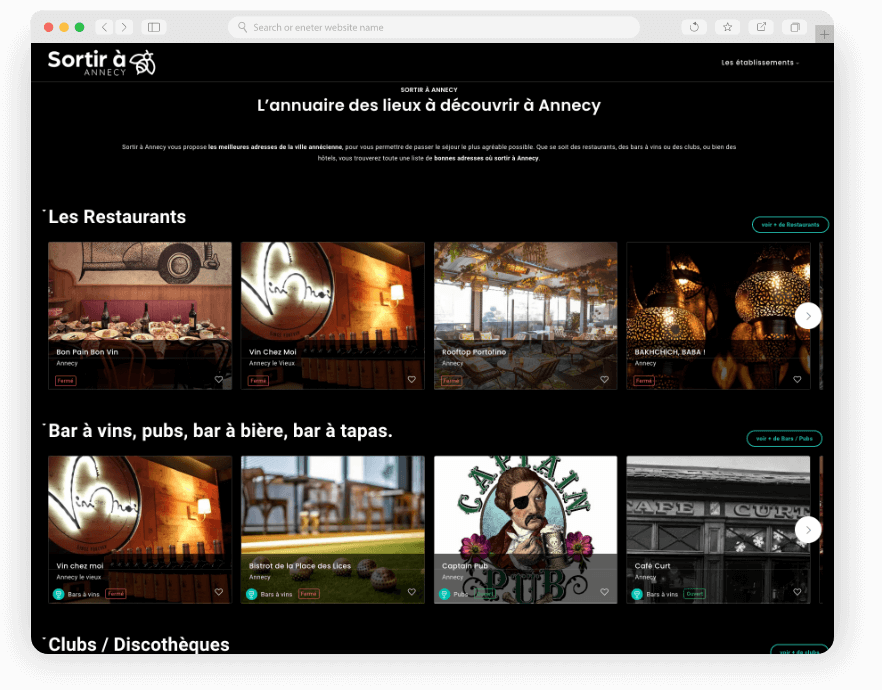Viewport: 882px width, 690px height.
Task: Open a new tab with the plus button
Action: (824, 34)
